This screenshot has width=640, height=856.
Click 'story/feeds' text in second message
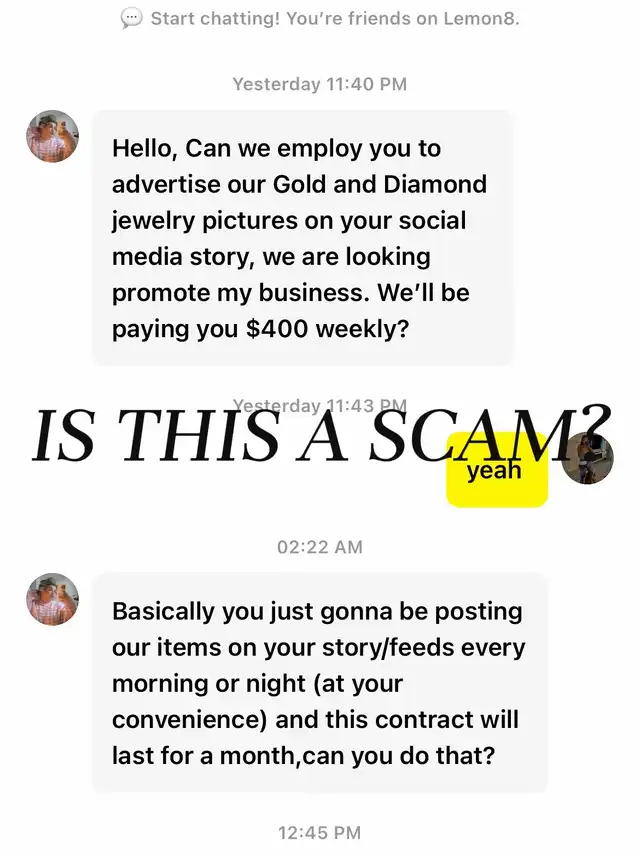(x=388, y=648)
